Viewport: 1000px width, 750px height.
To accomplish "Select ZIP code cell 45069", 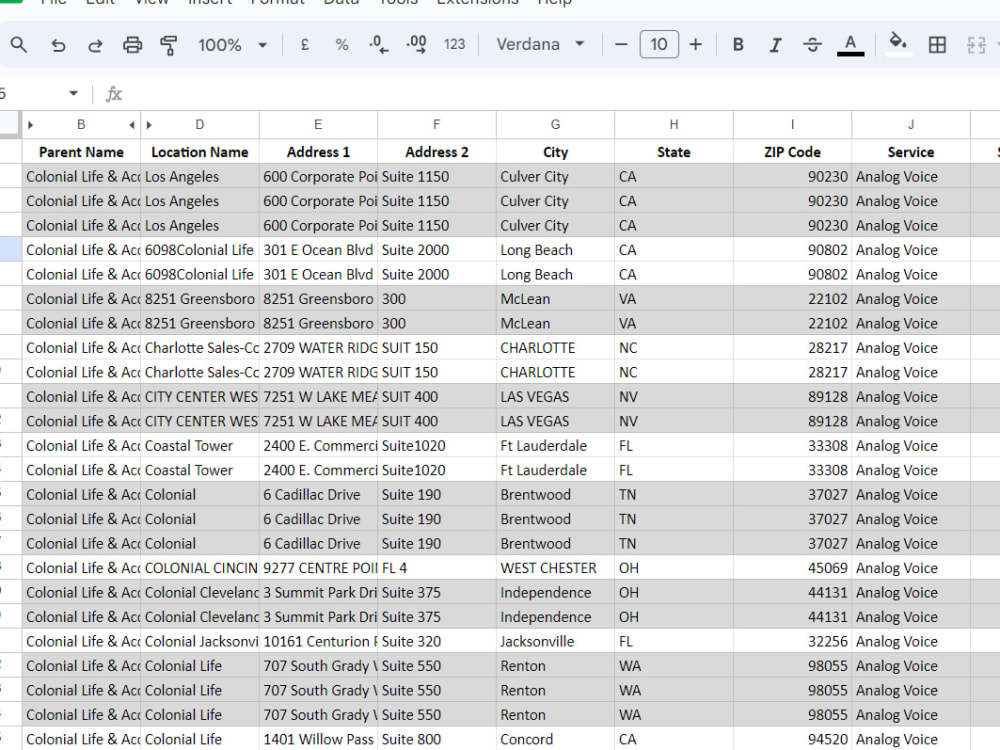I will (x=793, y=568).
